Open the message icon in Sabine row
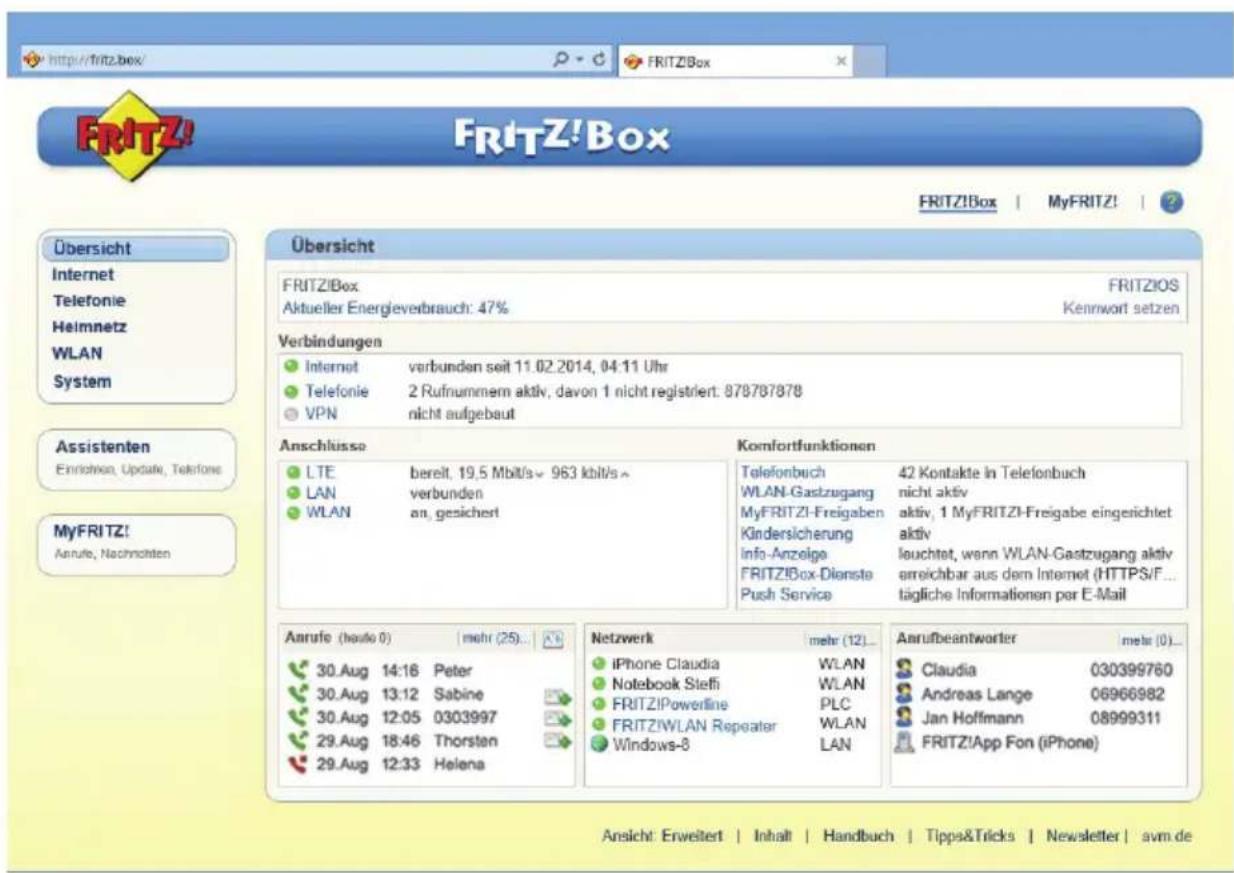Image resolution: width=1234 pixels, height=873 pixels. 556,697
